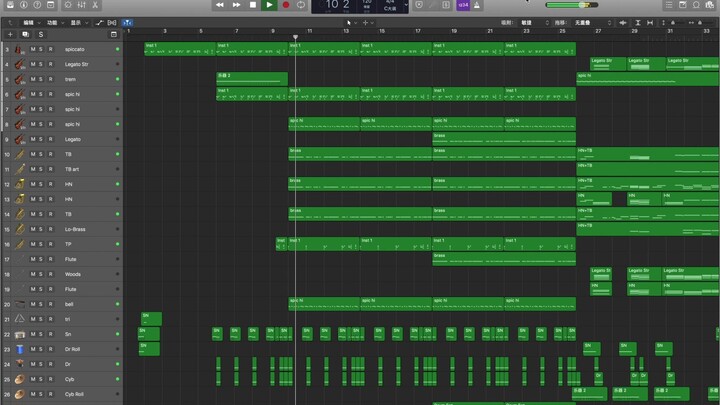720x405 pixels.
Task: Open the 编辑 menu in tracks area
Action: click(x=31, y=22)
